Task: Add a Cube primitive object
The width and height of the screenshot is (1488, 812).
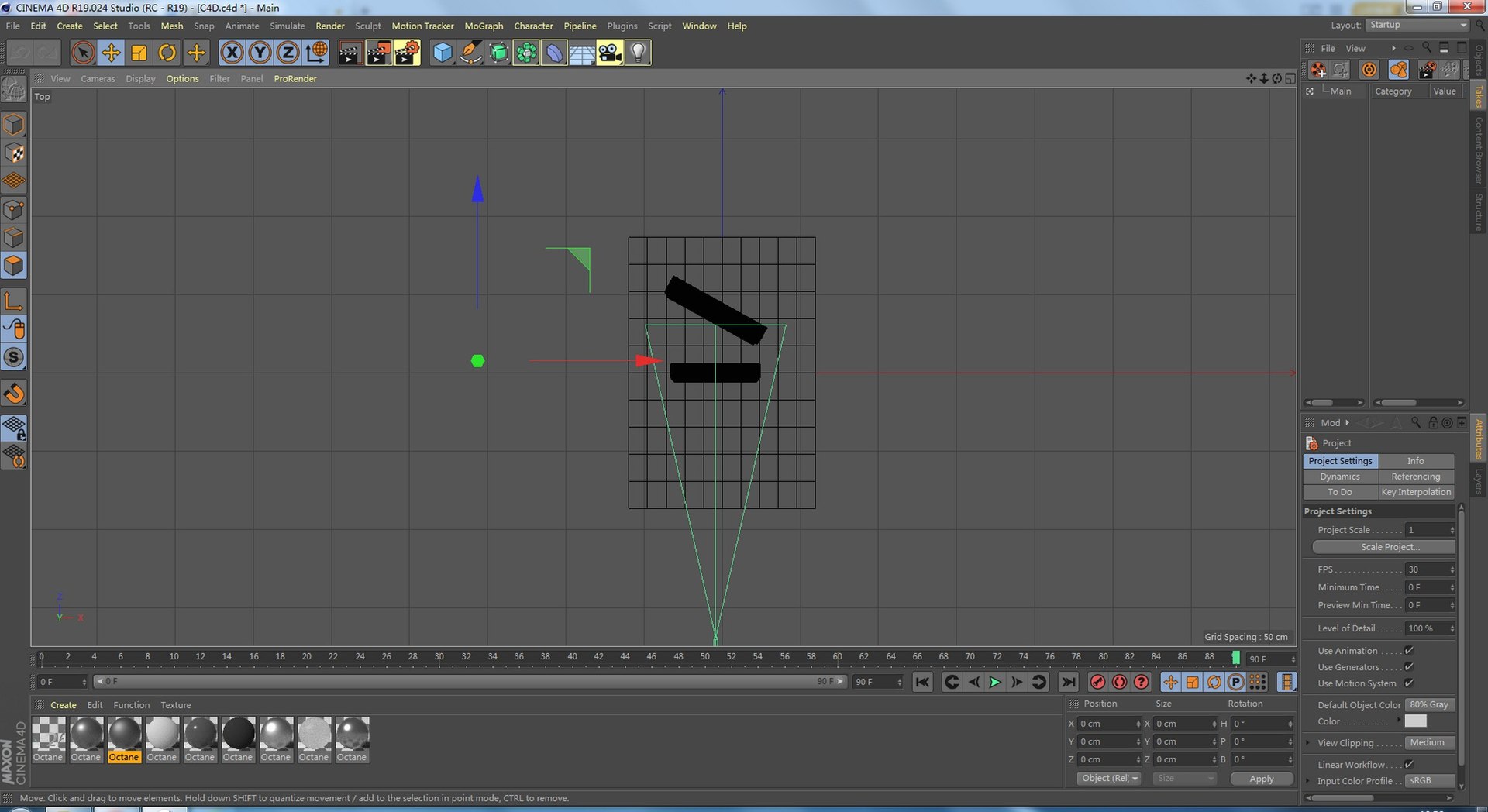Action: [x=442, y=53]
